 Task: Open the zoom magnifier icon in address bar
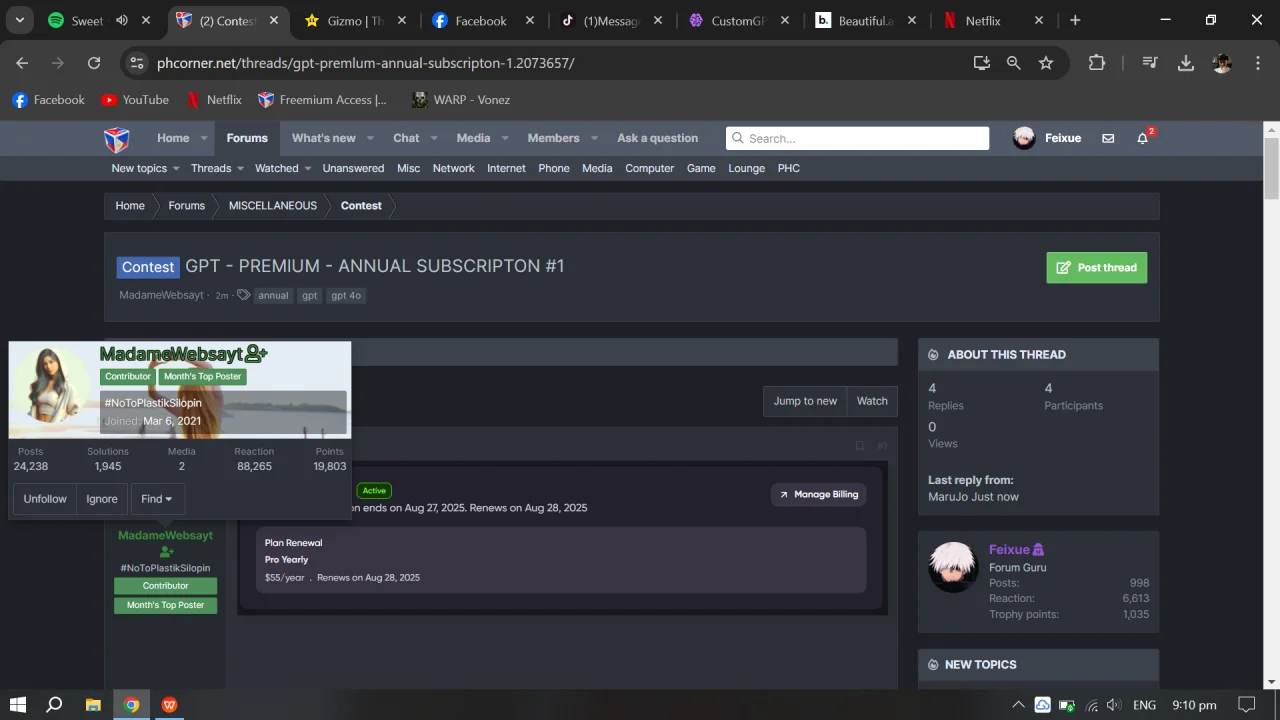(x=1014, y=63)
